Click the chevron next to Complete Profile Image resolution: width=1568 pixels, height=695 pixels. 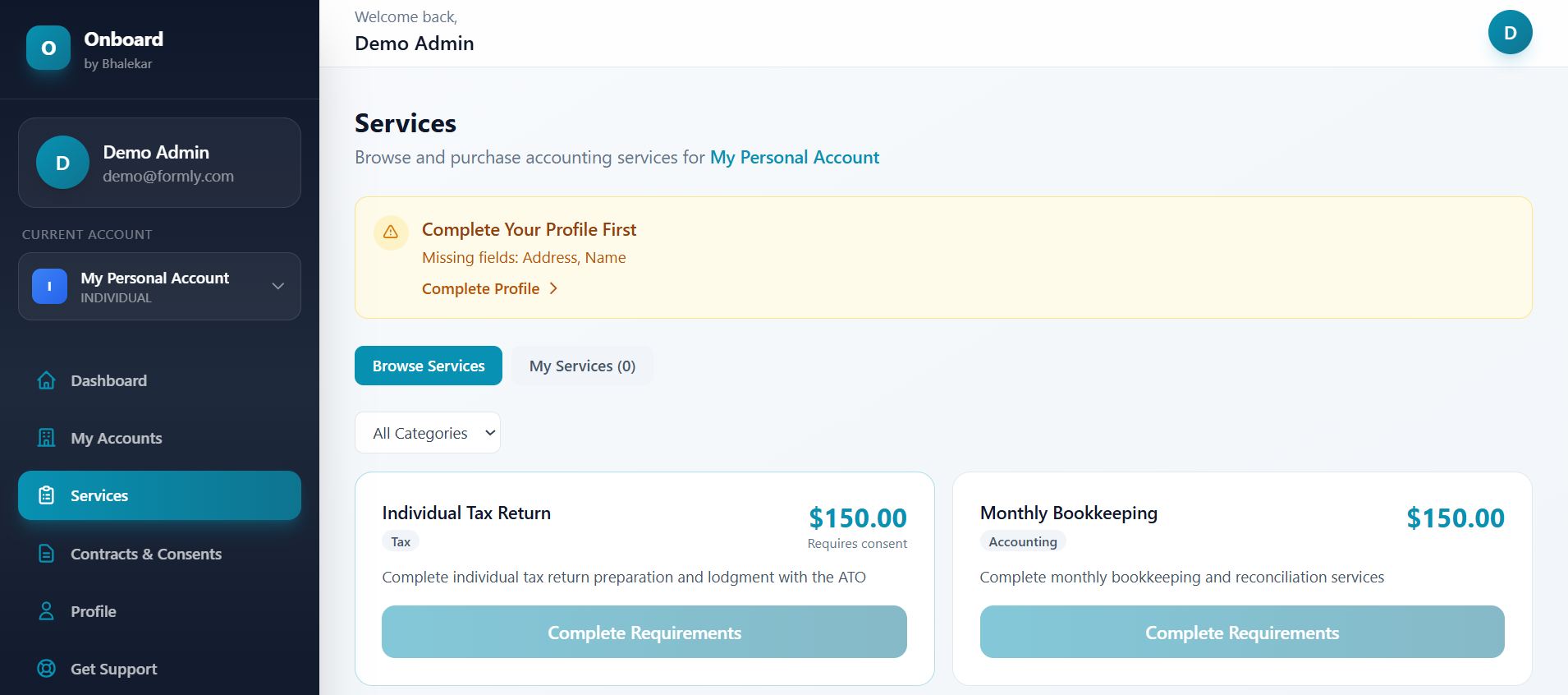click(553, 288)
